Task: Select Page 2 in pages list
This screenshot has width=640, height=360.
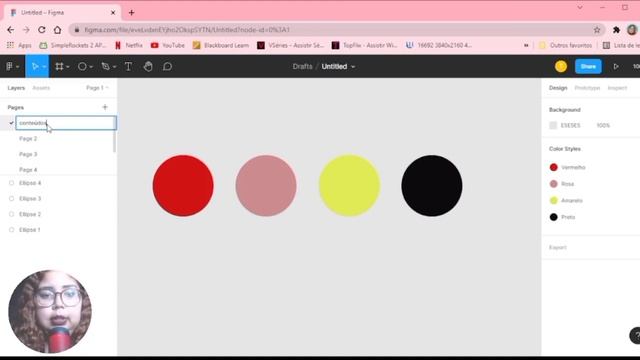Action: pos(28,139)
